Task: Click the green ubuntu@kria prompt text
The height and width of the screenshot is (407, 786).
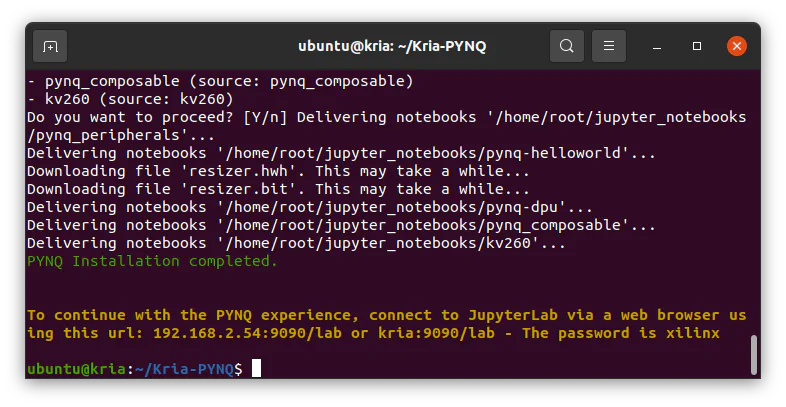Action: (x=77, y=369)
